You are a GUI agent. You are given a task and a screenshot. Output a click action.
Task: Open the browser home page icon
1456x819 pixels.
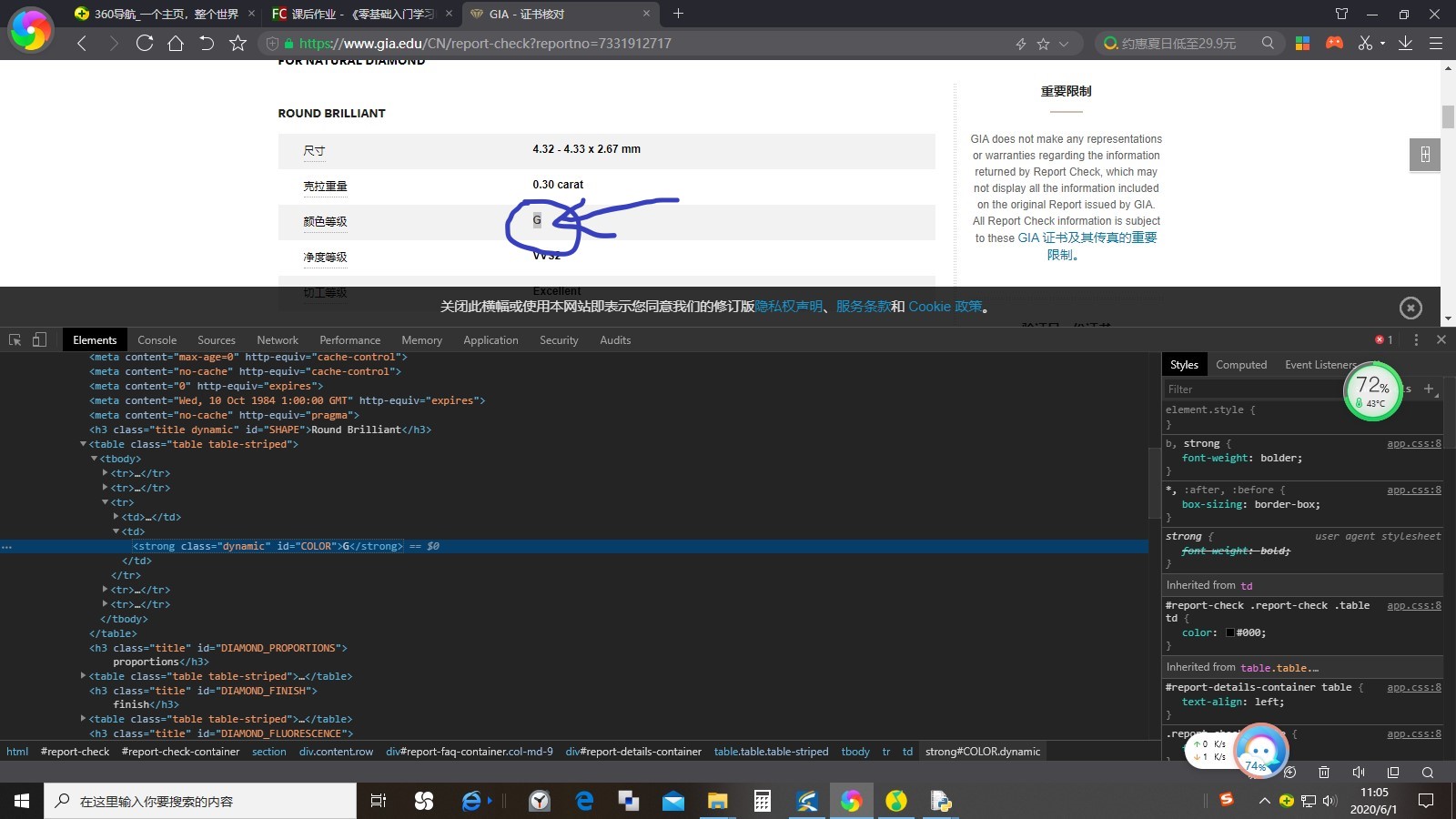point(175,43)
